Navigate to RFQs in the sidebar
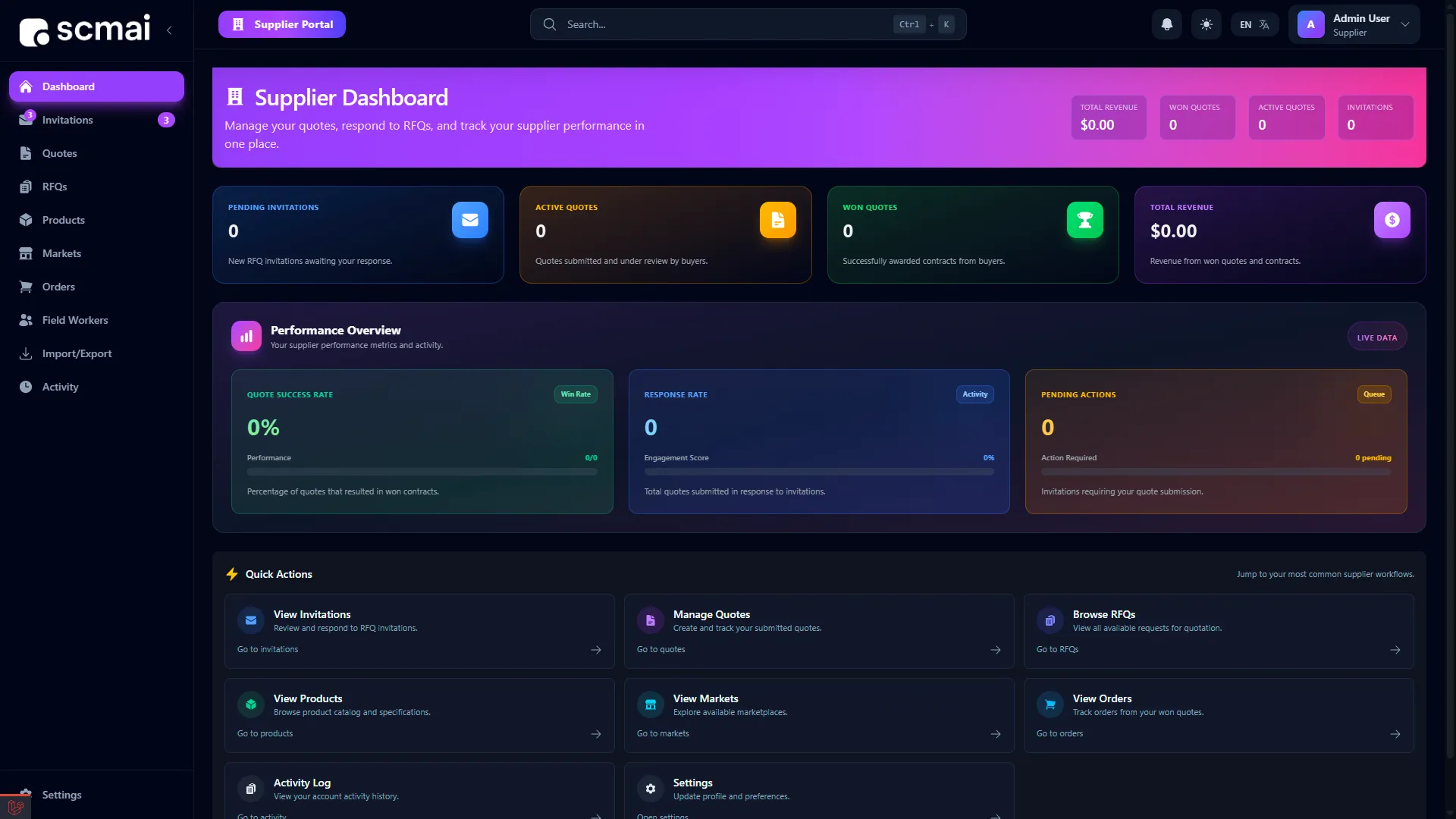The width and height of the screenshot is (1456, 819). (96, 187)
